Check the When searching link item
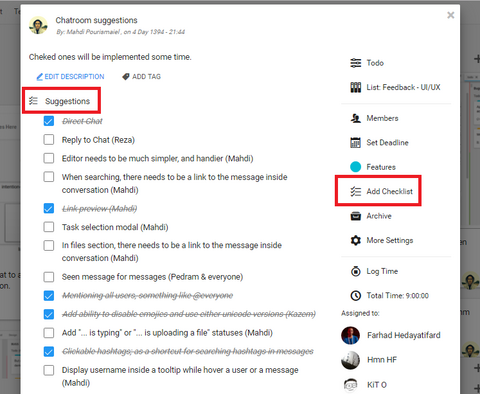Viewport: 480px width, 394px height. [x=49, y=177]
